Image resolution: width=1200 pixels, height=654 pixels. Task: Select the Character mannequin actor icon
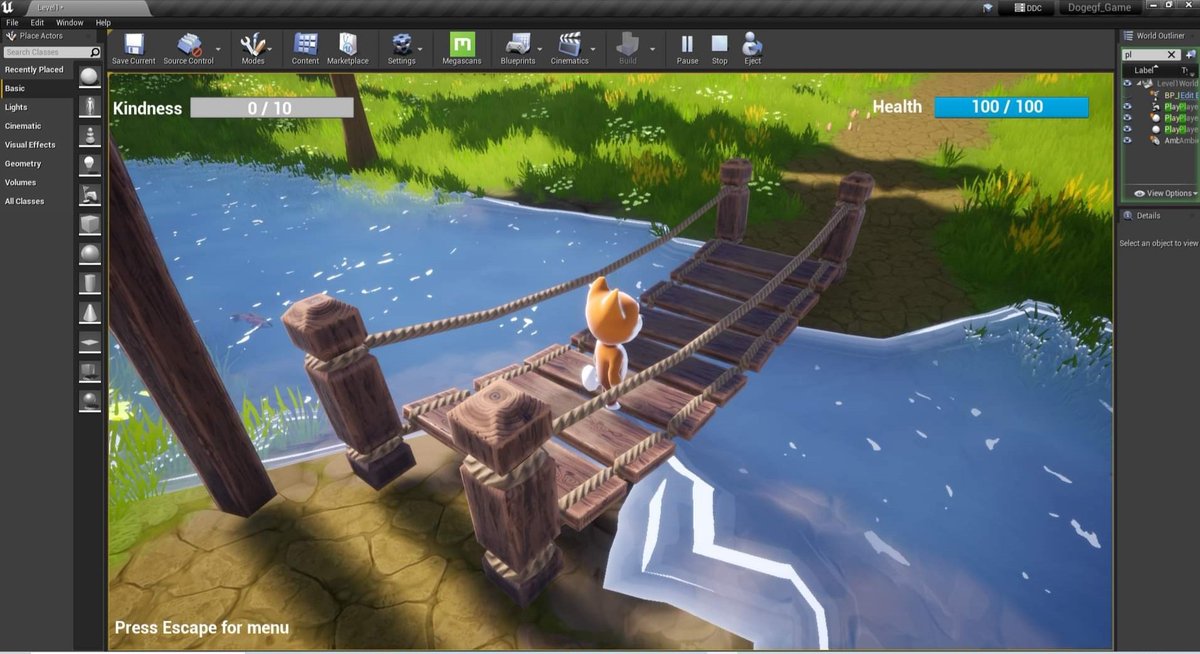point(90,106)
